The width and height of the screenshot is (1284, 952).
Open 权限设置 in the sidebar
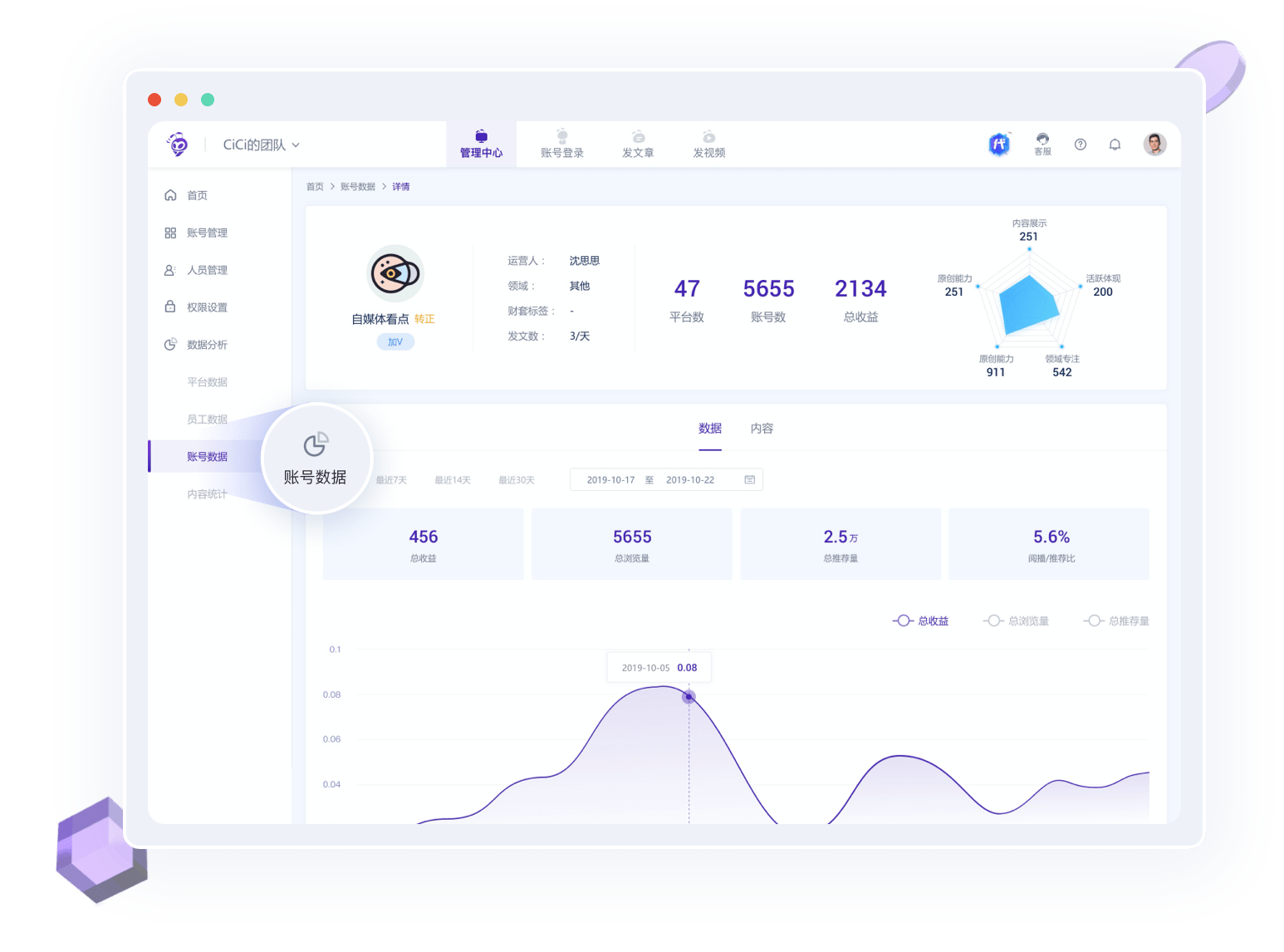[x=207, y=307]
